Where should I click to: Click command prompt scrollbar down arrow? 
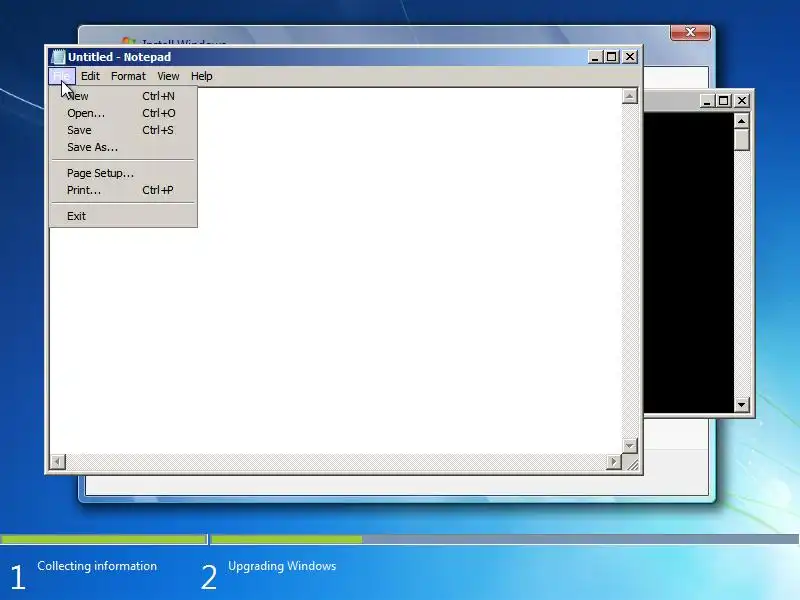pos(742,405)
